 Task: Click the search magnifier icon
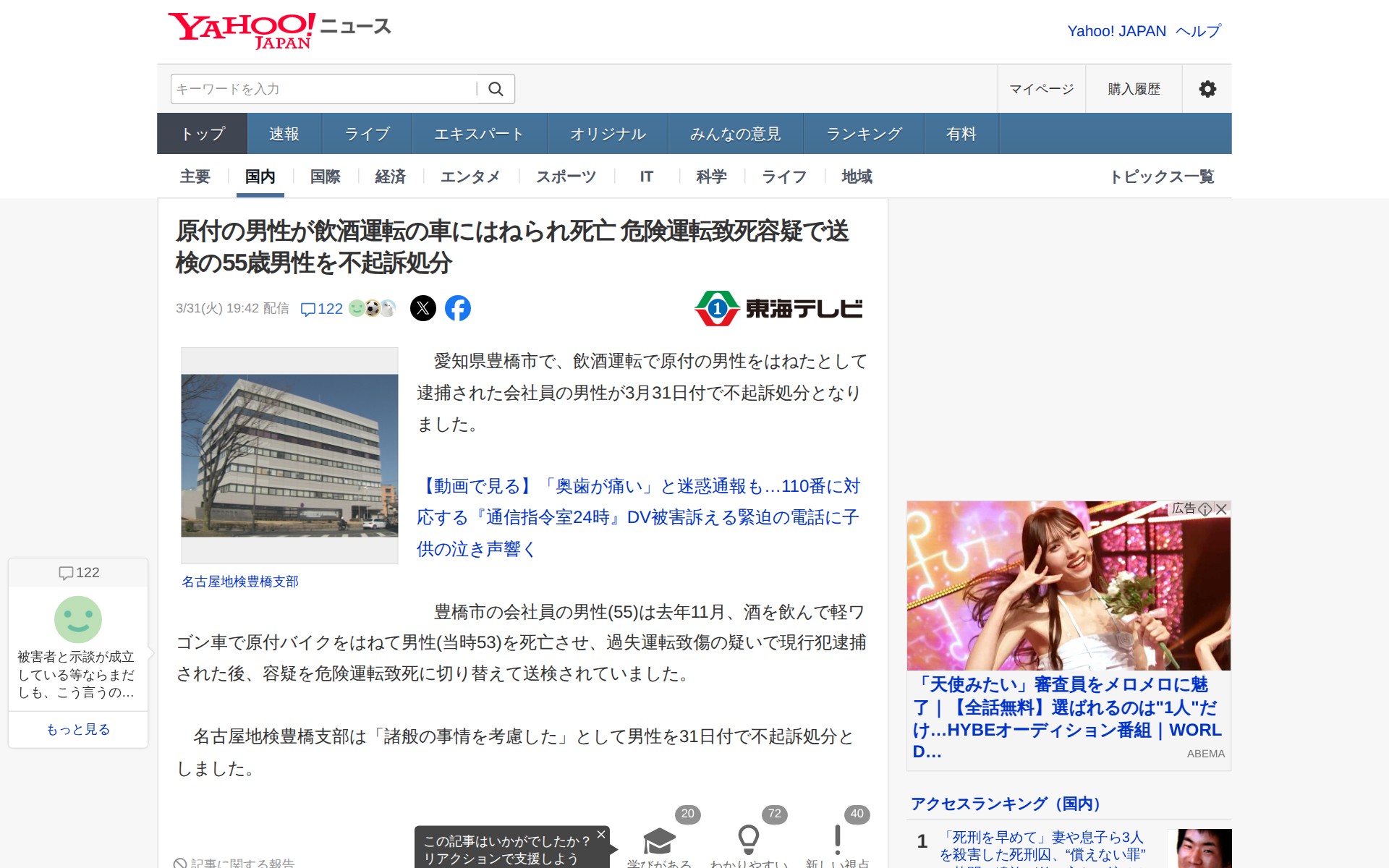point(496,89)
